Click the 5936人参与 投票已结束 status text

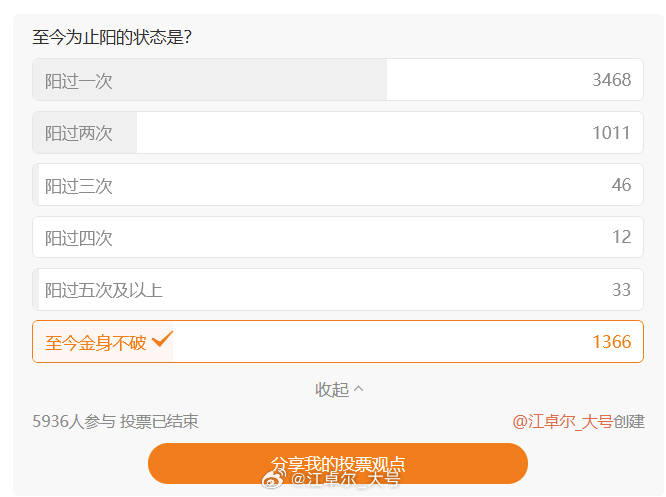click(x=115, y=421)
